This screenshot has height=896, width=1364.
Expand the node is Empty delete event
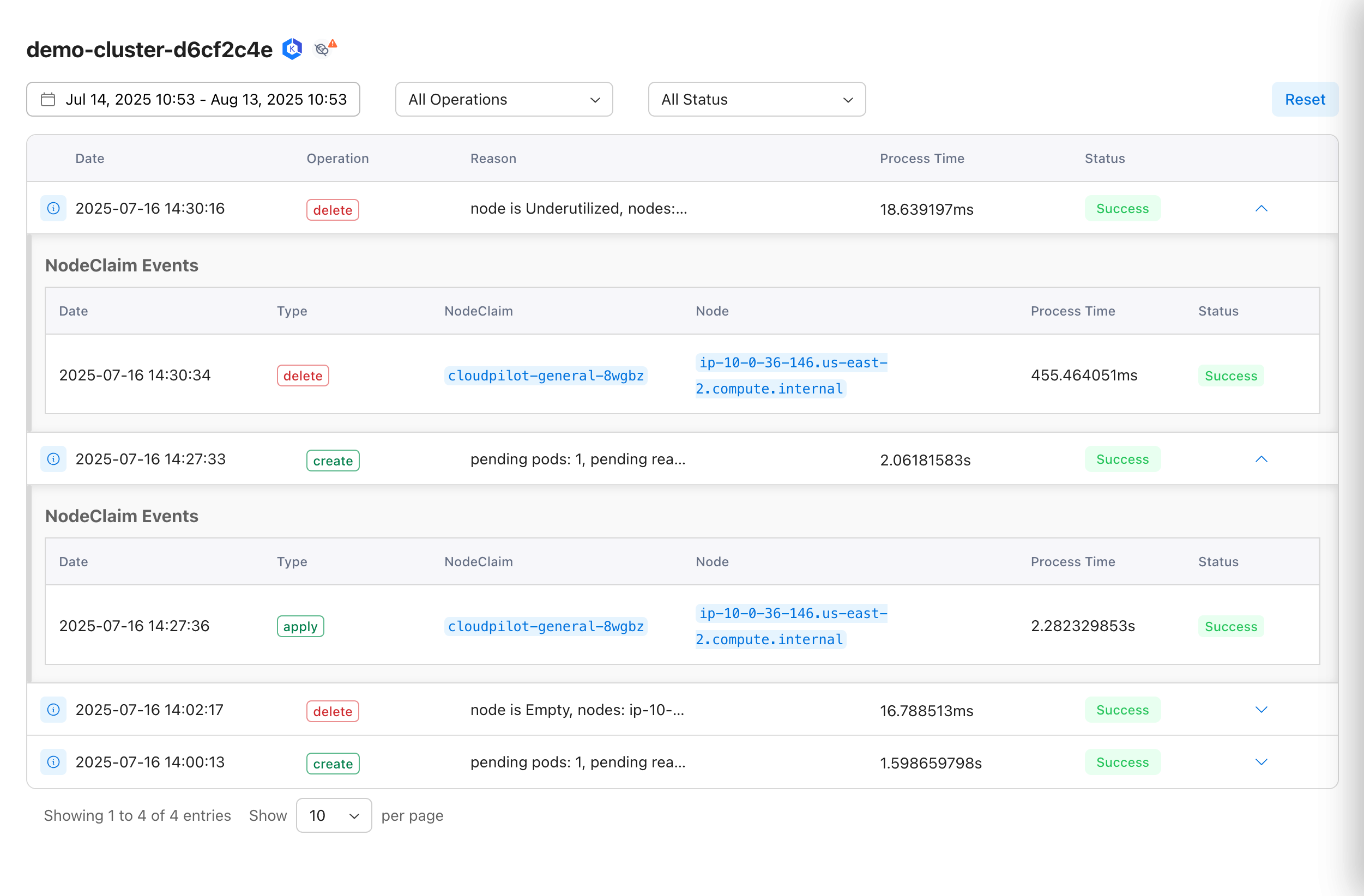click(1262, 709)
